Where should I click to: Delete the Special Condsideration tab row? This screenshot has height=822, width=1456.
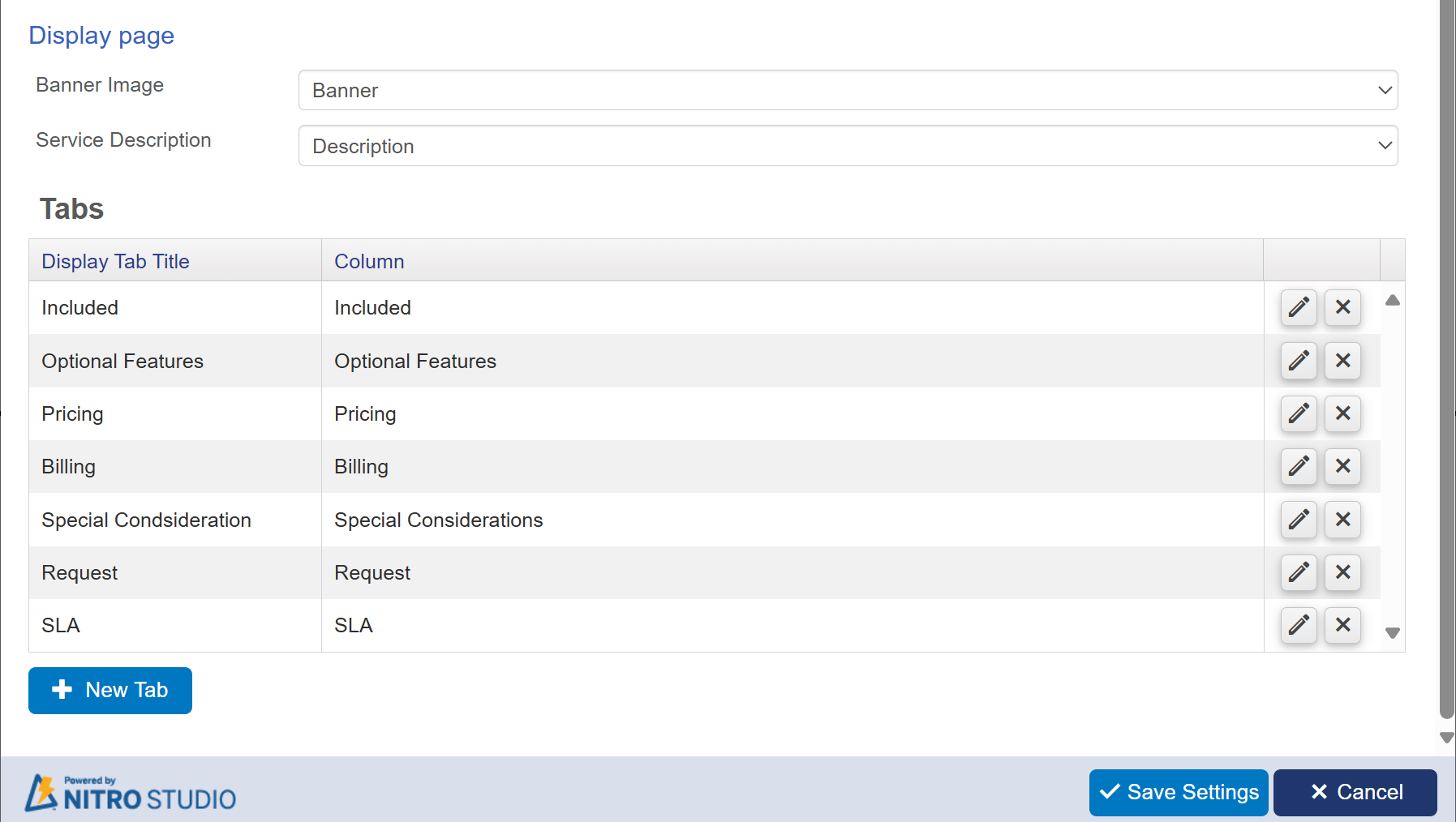click(1342, 520)
